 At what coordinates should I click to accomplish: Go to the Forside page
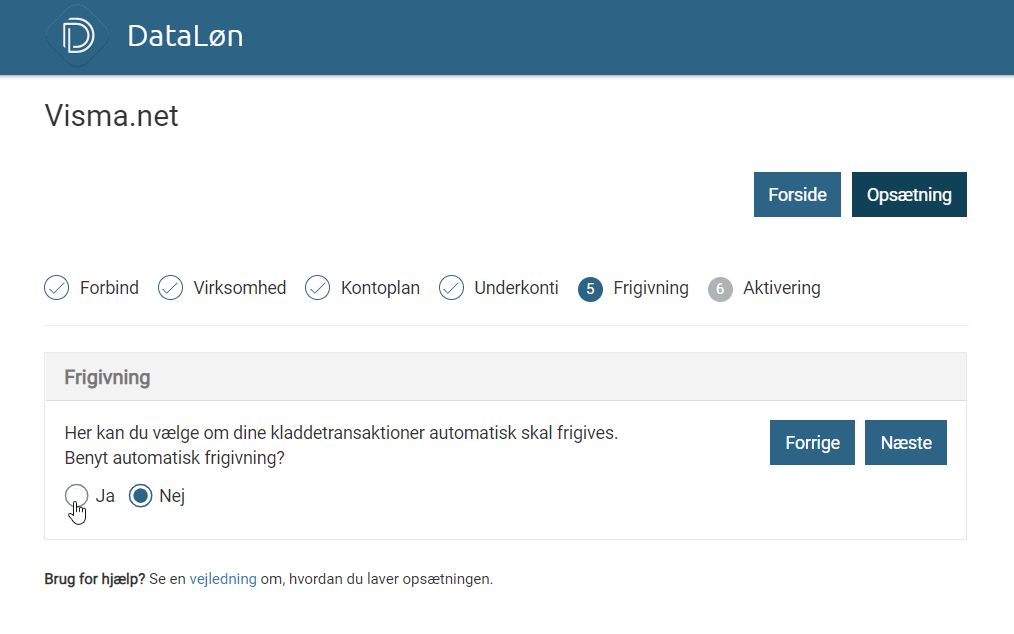point(797,194)
